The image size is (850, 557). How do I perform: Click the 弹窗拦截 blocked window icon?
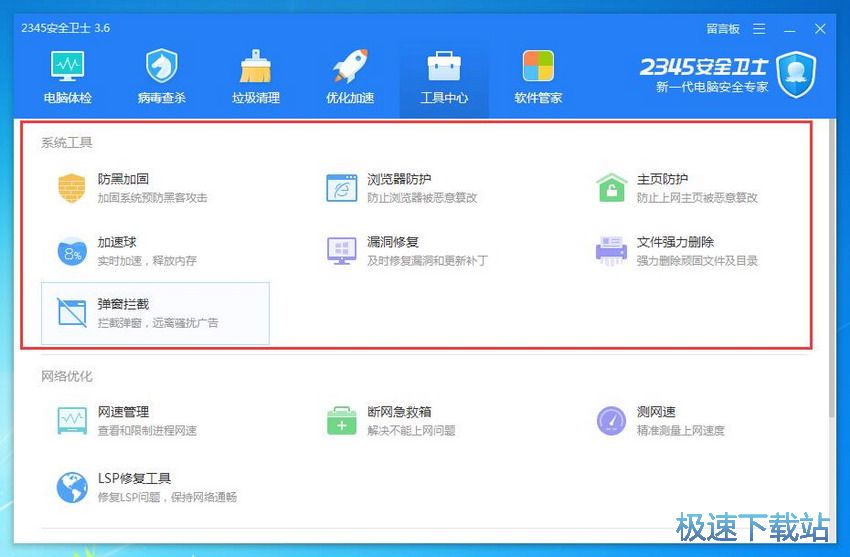(72, 313)
